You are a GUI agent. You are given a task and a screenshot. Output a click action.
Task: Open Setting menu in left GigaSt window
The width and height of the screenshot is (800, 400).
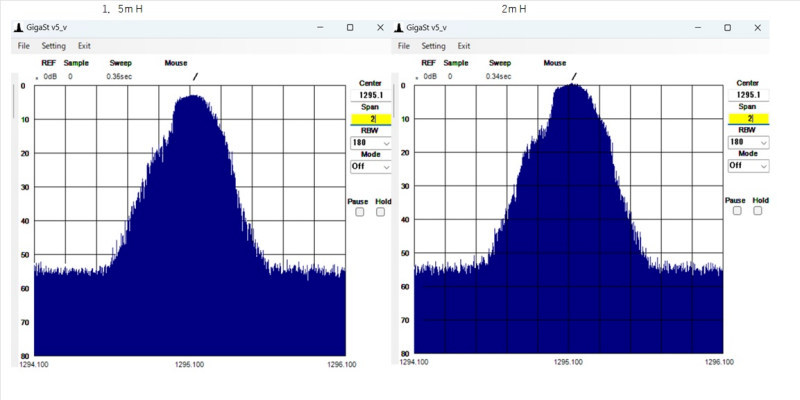click(x=54, y=46)
